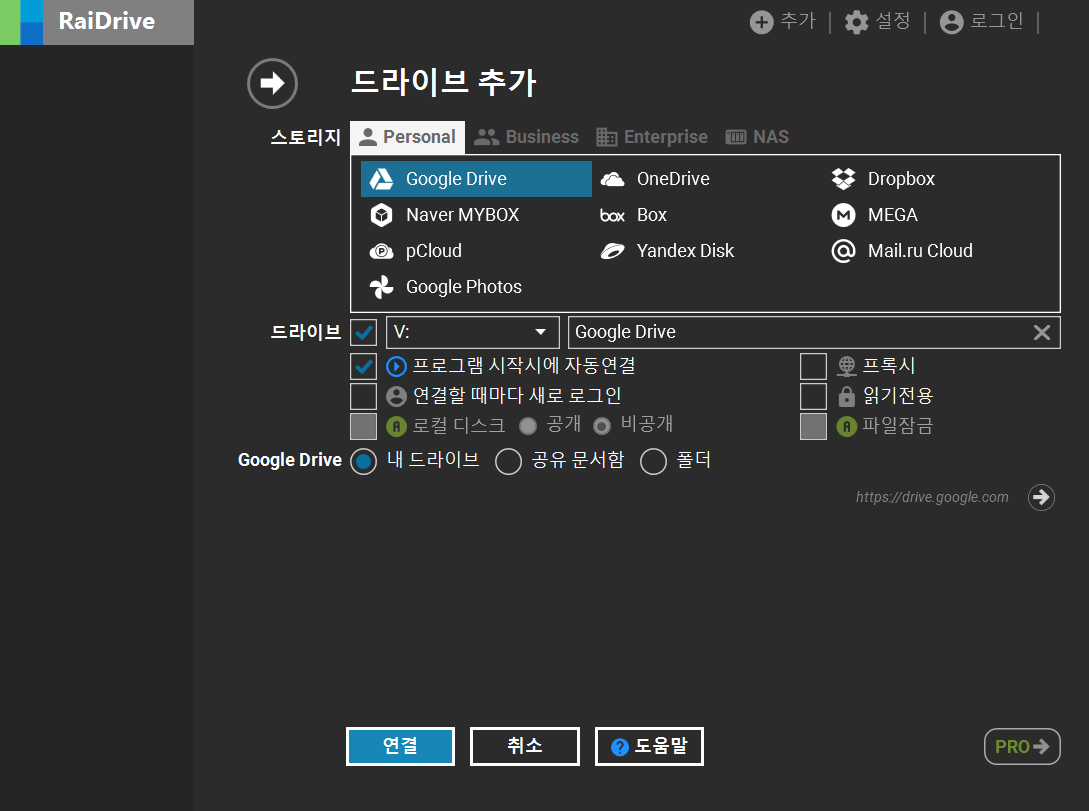Image resolution: width=1089 pixels, height=811 pixels.
Task: Open help with the 도움말 button
Action: (x=649, y=746)
